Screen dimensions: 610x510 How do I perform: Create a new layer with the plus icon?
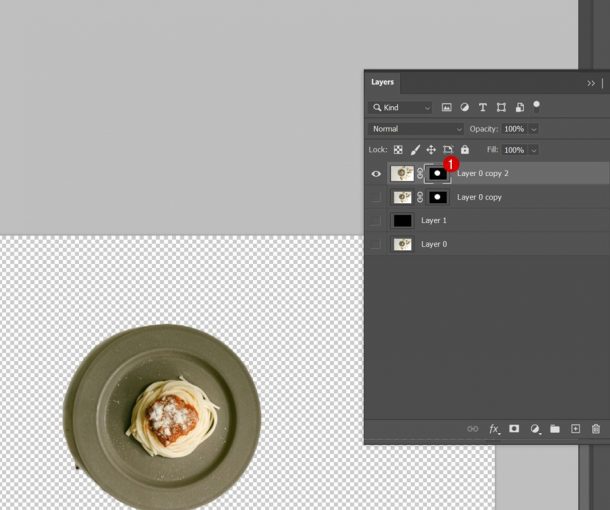(x=575, y=429)
